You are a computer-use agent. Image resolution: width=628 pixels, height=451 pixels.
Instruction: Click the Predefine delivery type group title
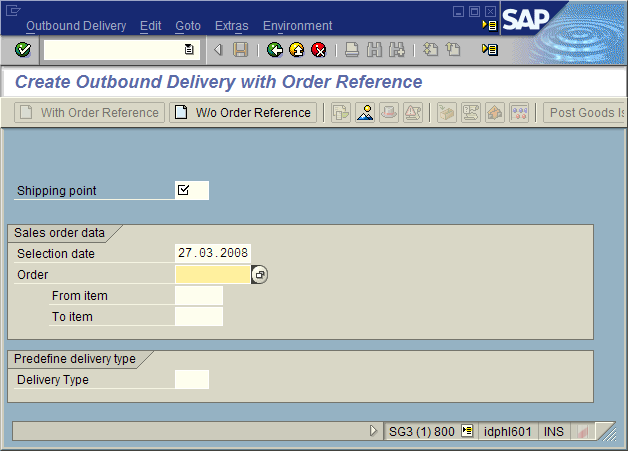pos(75,358)
